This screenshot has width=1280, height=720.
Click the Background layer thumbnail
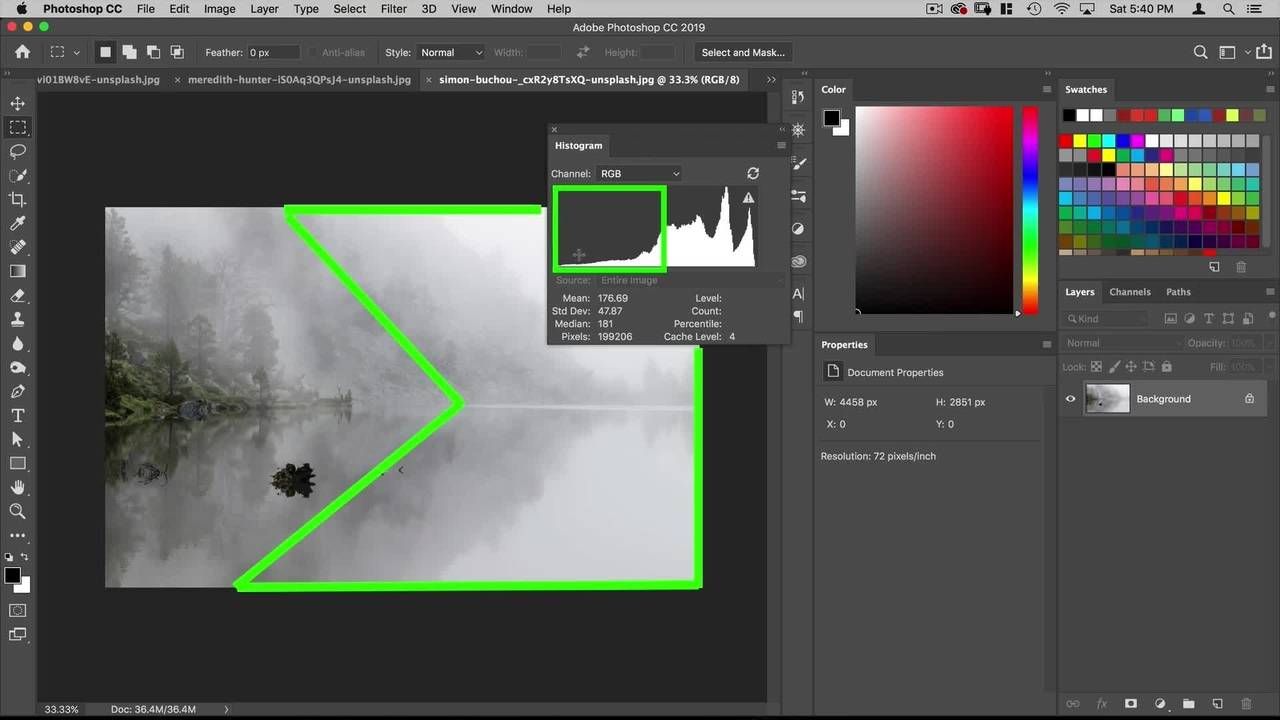[1107, 399]
